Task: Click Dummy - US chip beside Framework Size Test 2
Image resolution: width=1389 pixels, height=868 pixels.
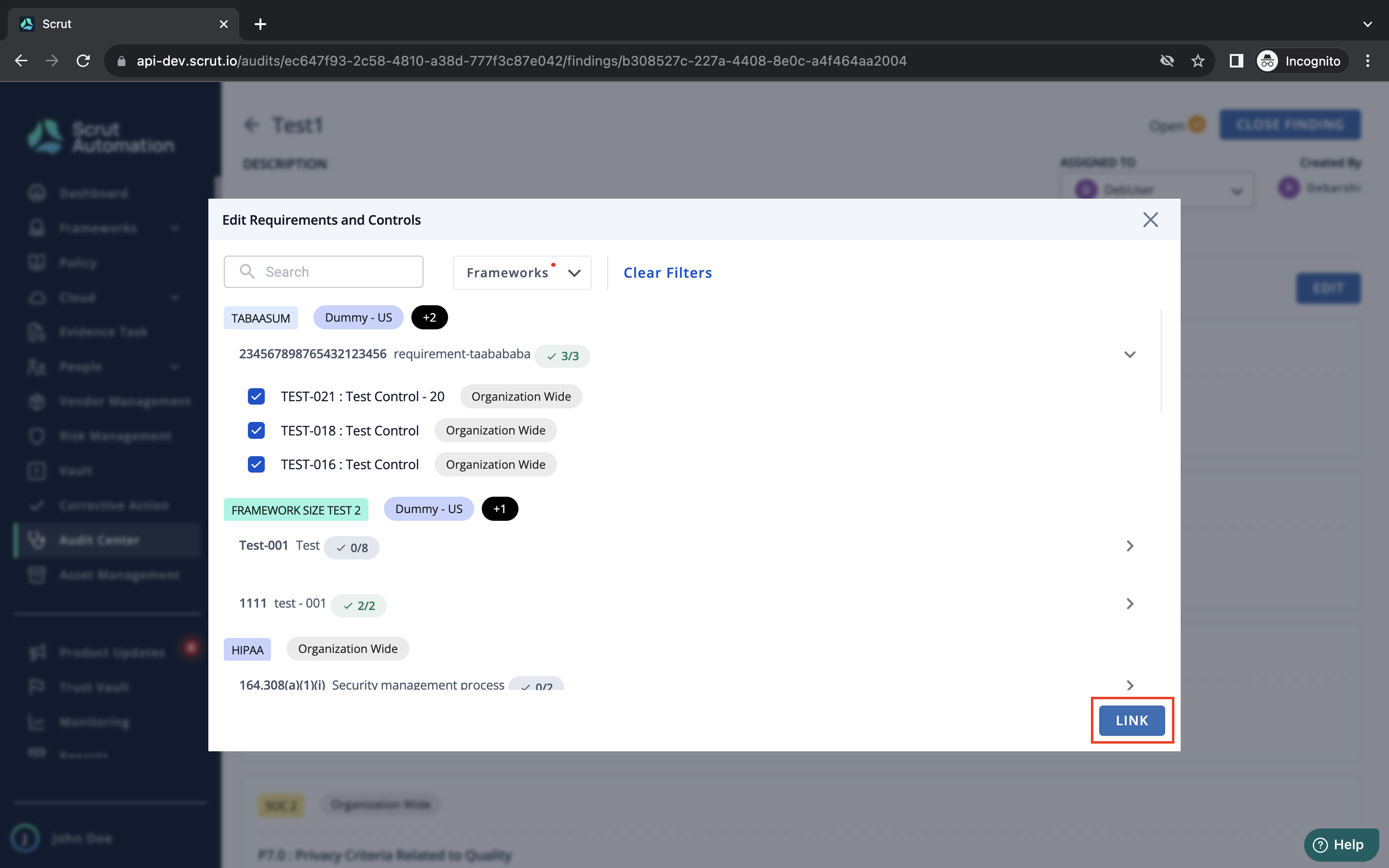Action: pyautogui.click(x=428, y=509)
